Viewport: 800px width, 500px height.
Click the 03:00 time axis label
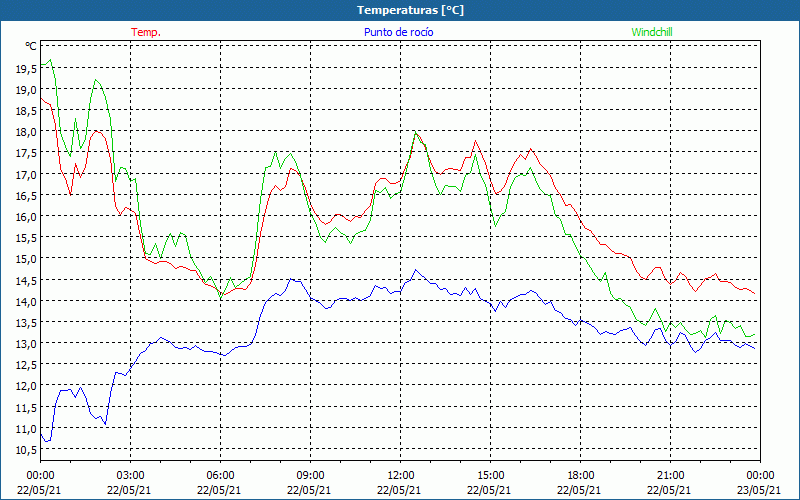point(131,476)
